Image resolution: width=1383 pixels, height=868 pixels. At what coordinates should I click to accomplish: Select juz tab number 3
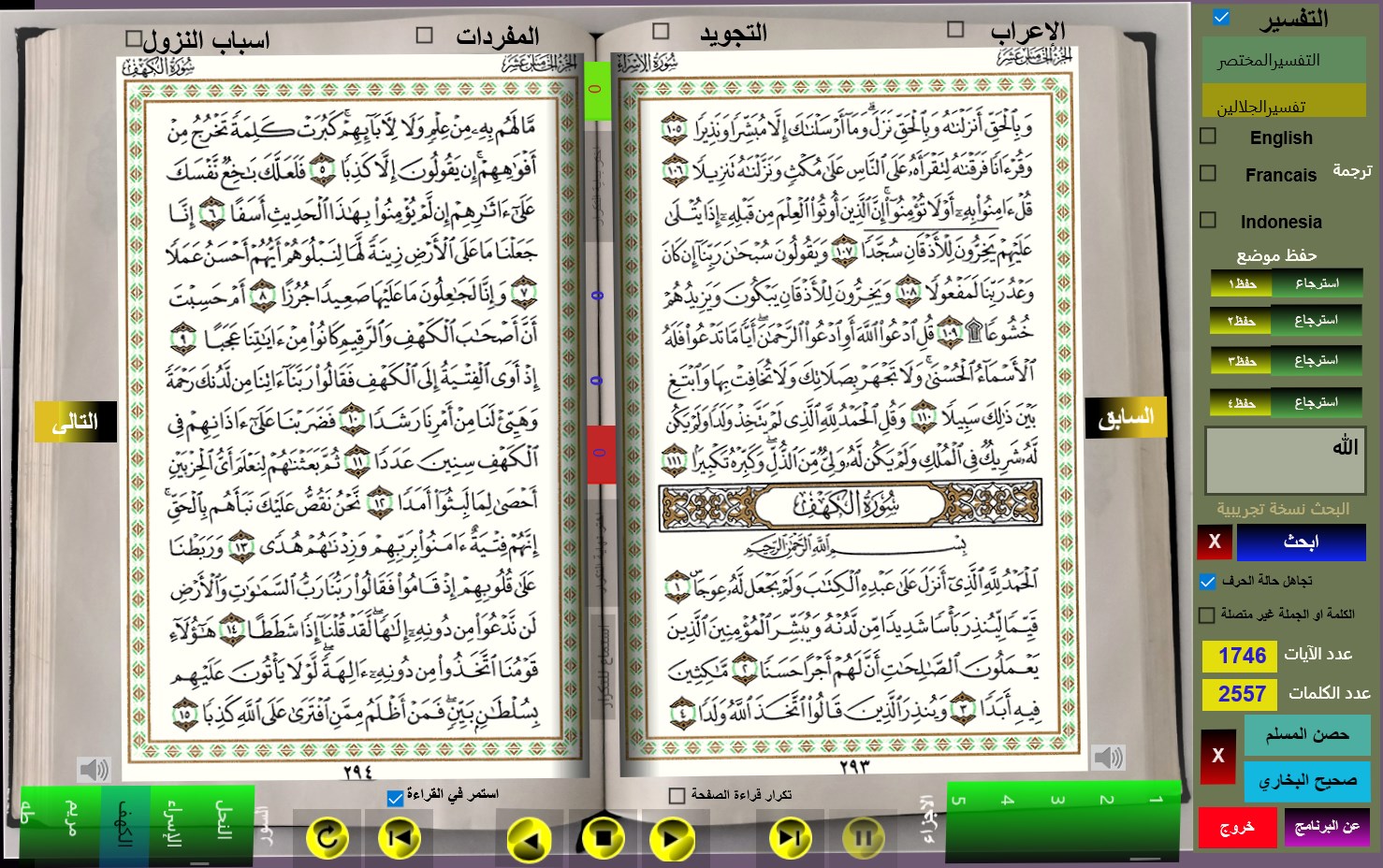pos(1057,801)
